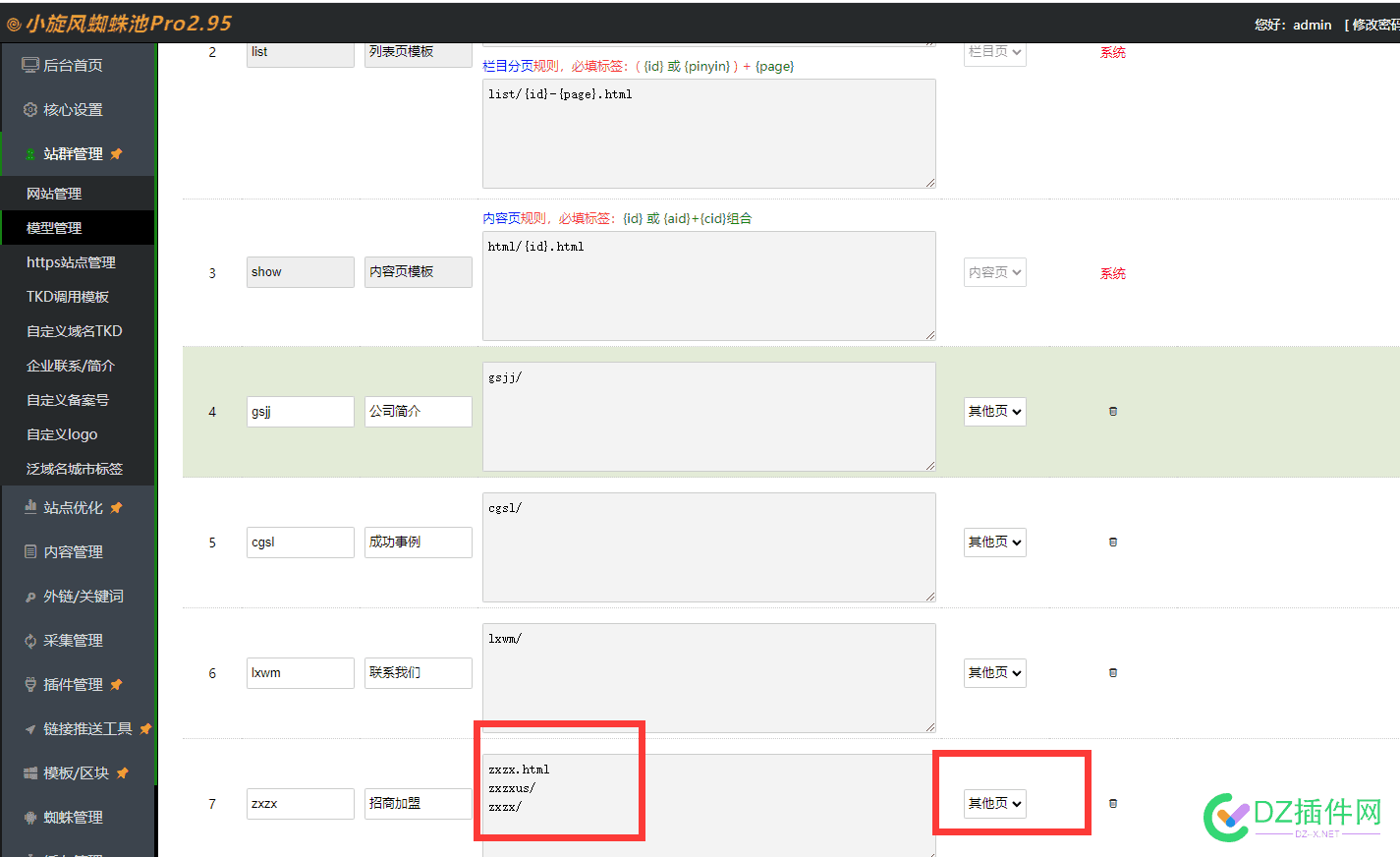Expand 采集管理 sidebar menu
The image size is (1400, 857).
tap(73, 641)
